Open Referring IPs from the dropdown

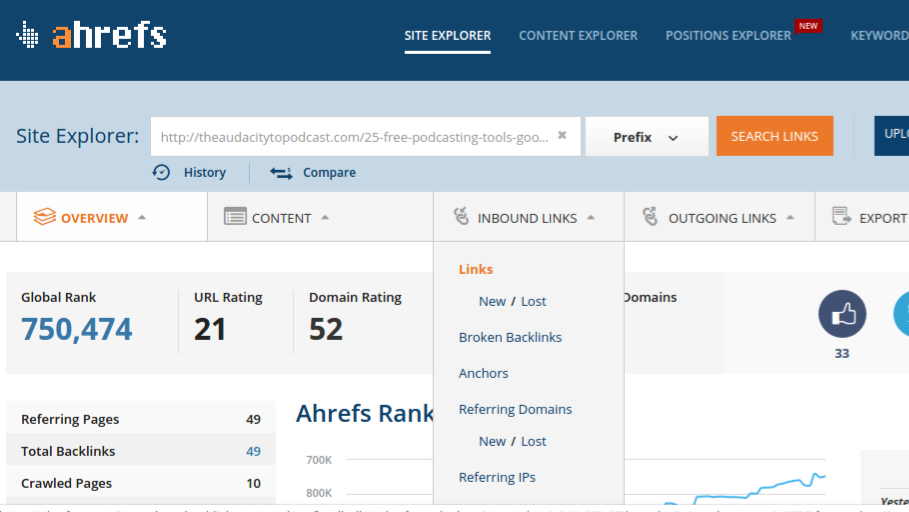(x=497, y=477)
